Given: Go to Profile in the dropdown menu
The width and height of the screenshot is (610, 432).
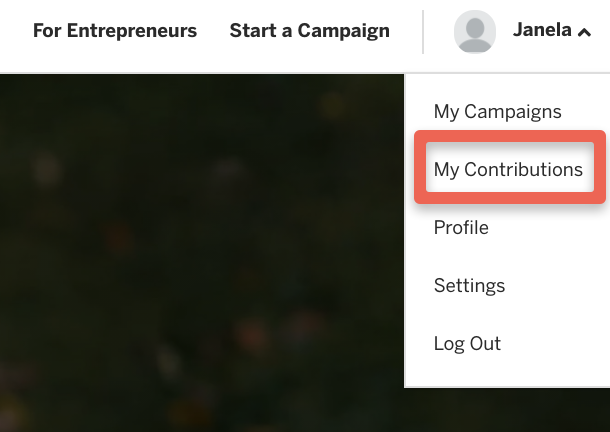Looking at the screenshot, I should point(461,227).
